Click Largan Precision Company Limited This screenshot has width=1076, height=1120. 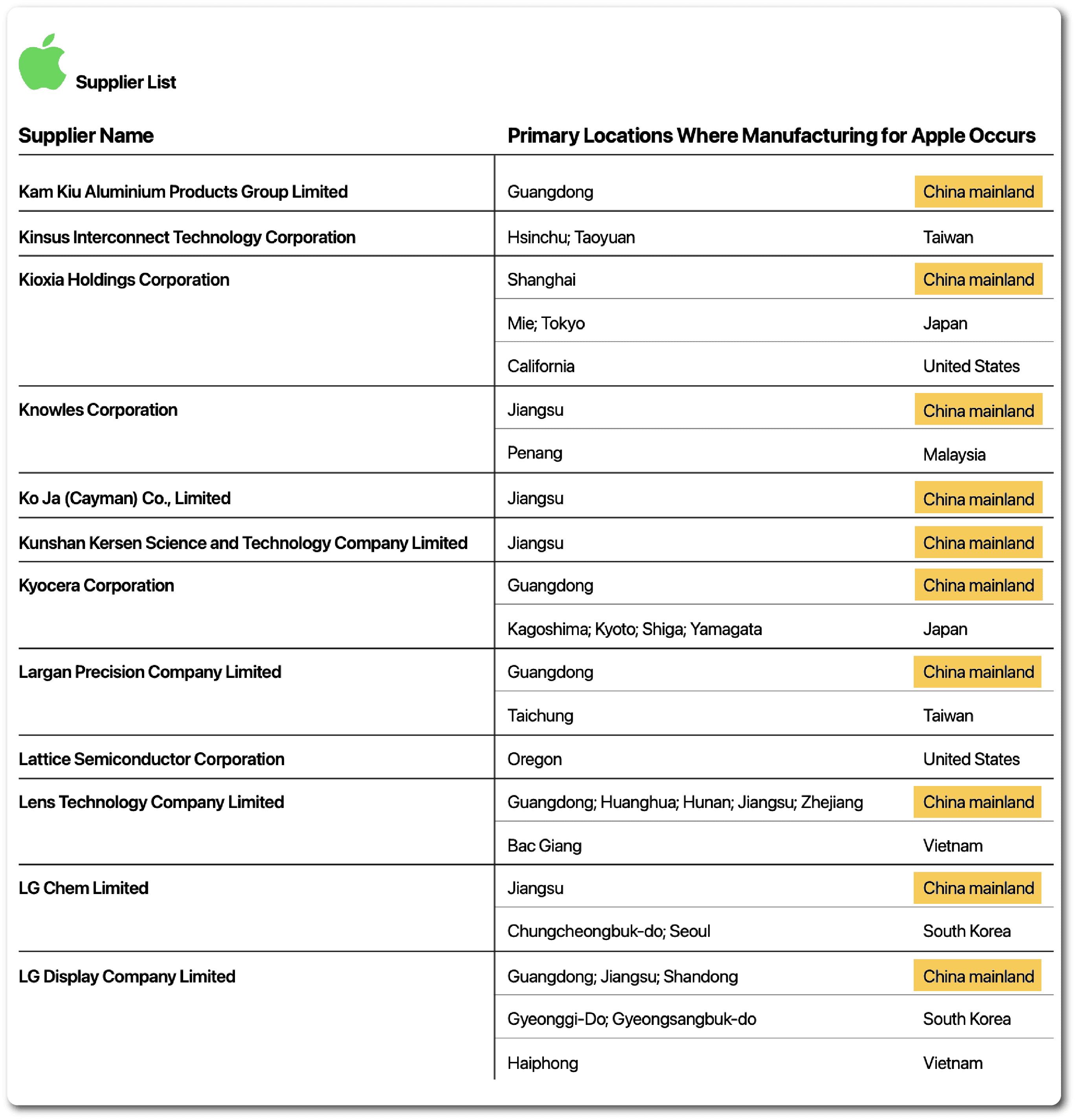tap(150, 672)
